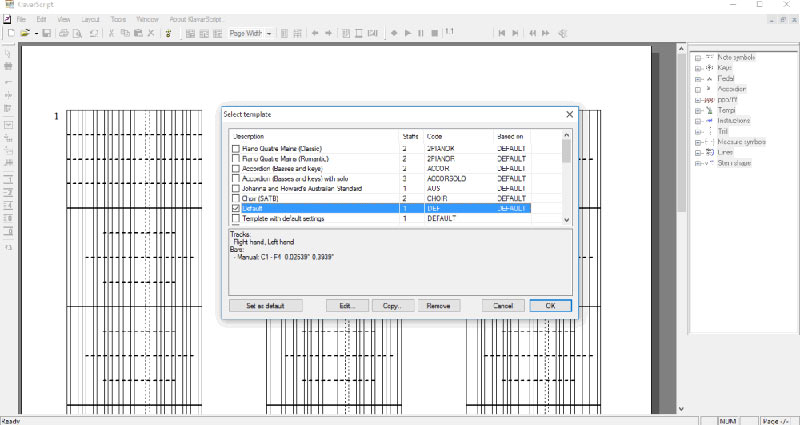Expand the Note symbols tree node

coord(698,58)
